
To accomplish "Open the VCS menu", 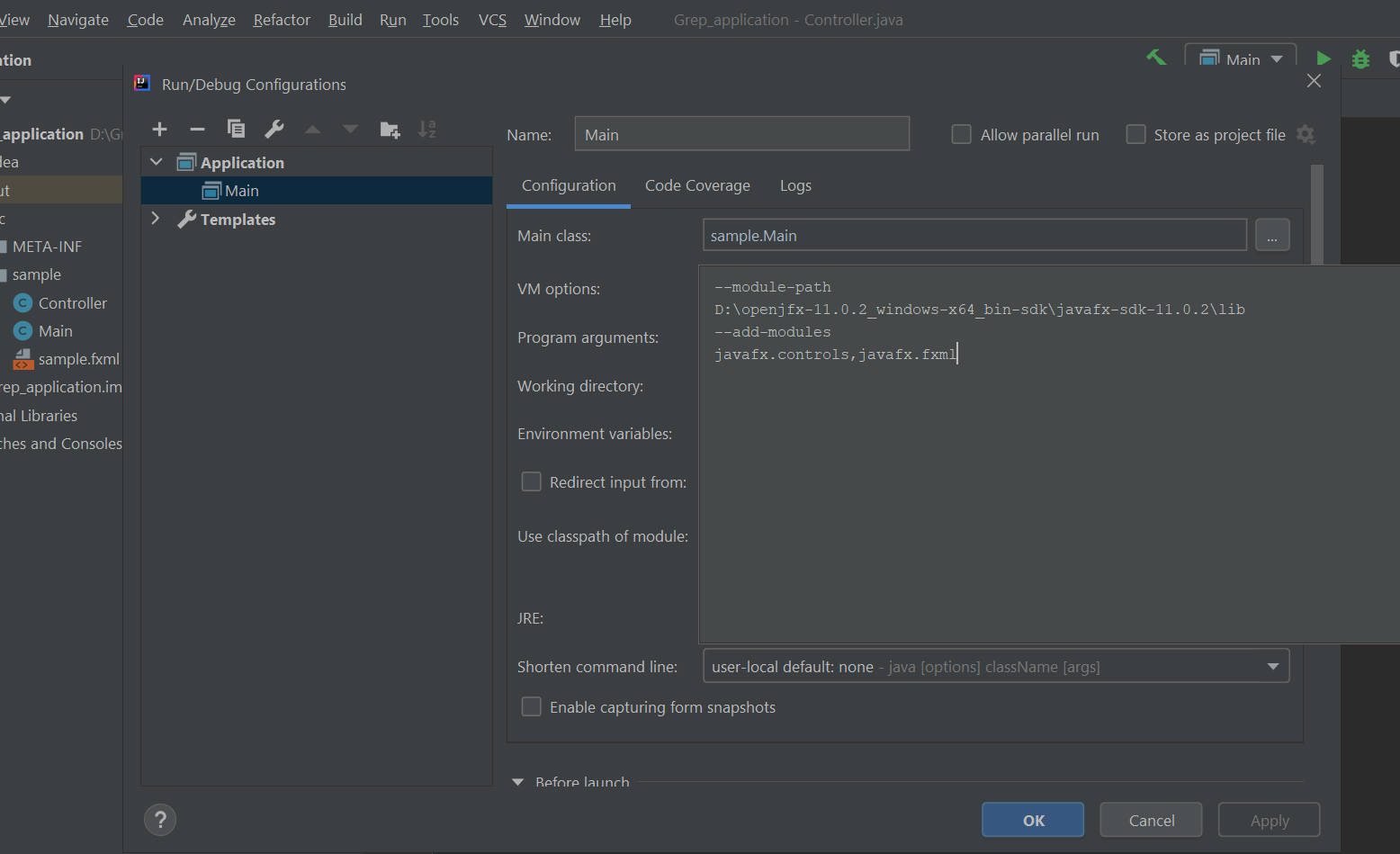I will [493, 20].
